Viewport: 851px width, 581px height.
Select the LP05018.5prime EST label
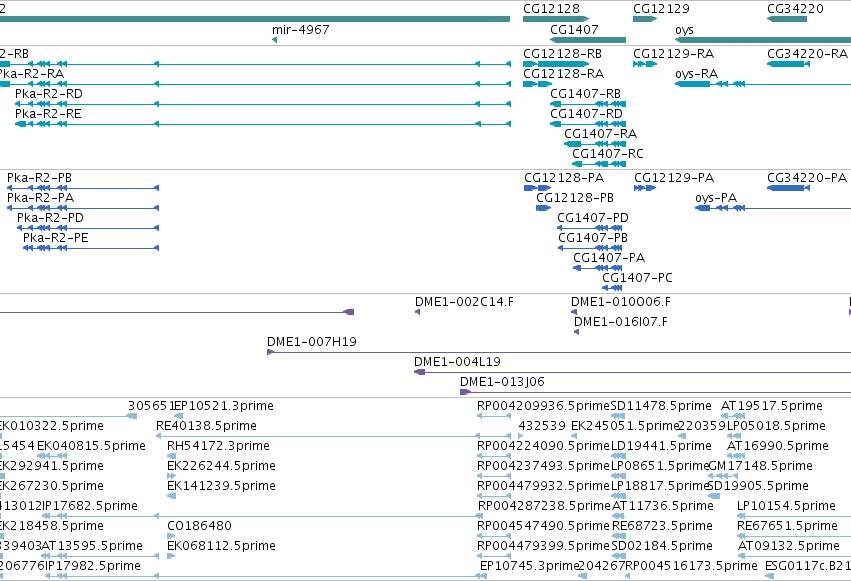click(776, 426)
